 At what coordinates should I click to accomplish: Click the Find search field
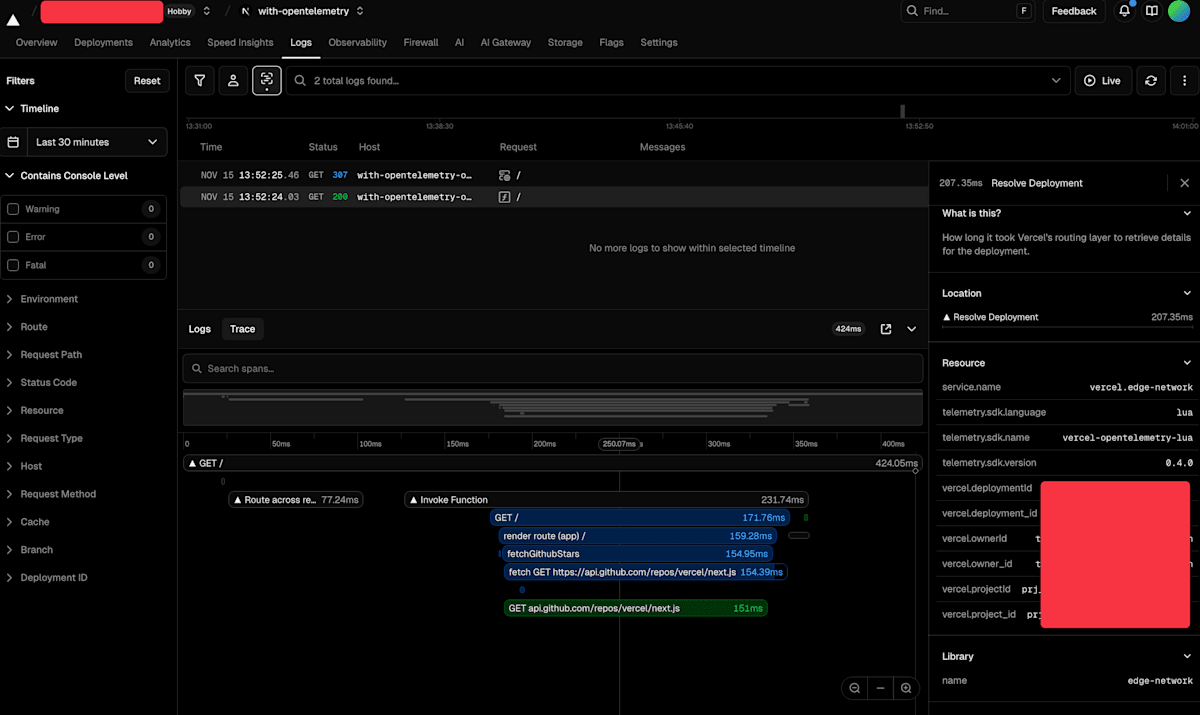coord(969,11)
